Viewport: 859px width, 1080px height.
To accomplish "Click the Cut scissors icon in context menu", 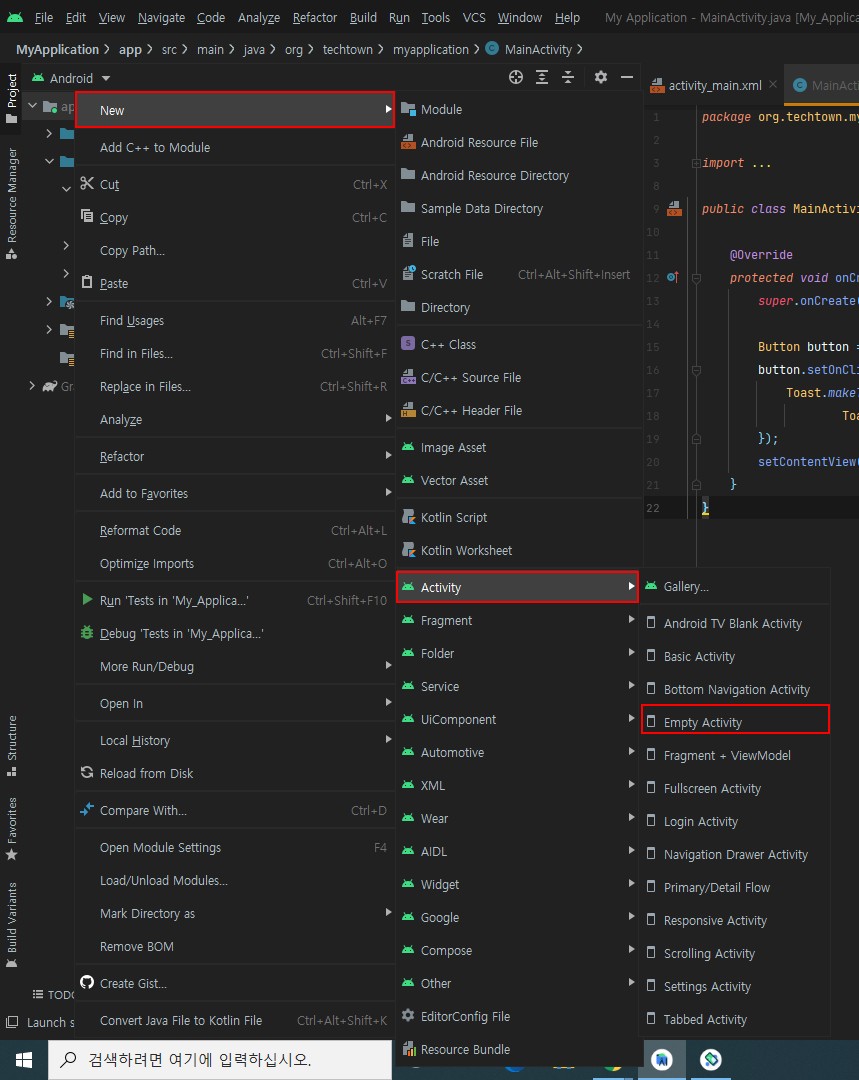I will (87, 183).
